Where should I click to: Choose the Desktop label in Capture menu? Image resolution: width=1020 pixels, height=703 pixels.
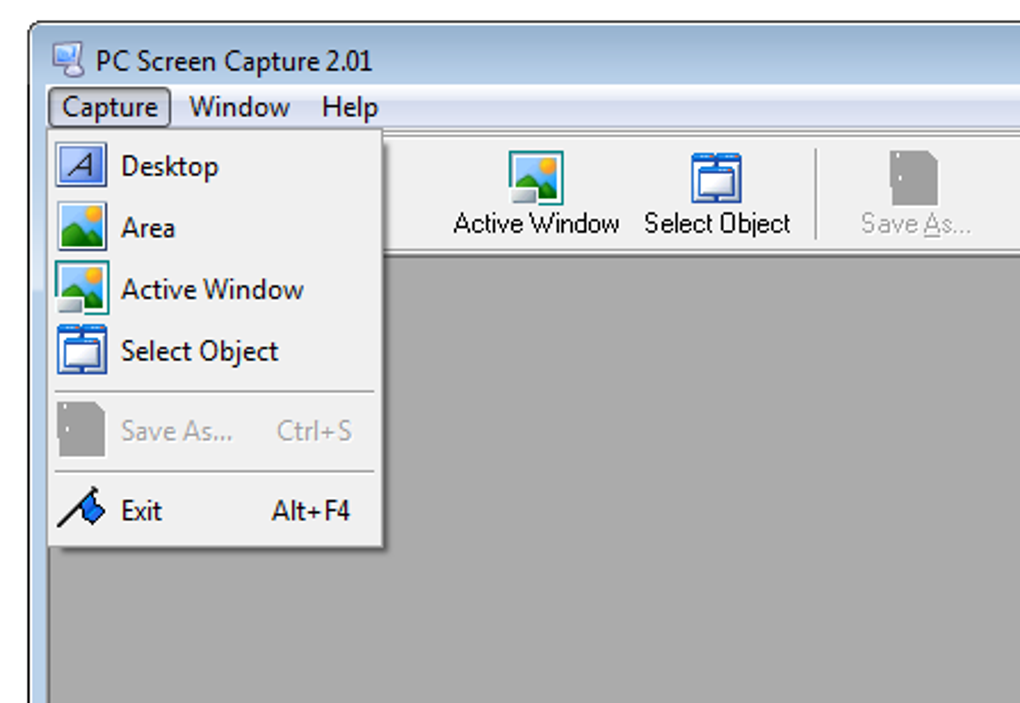point(170,166)
